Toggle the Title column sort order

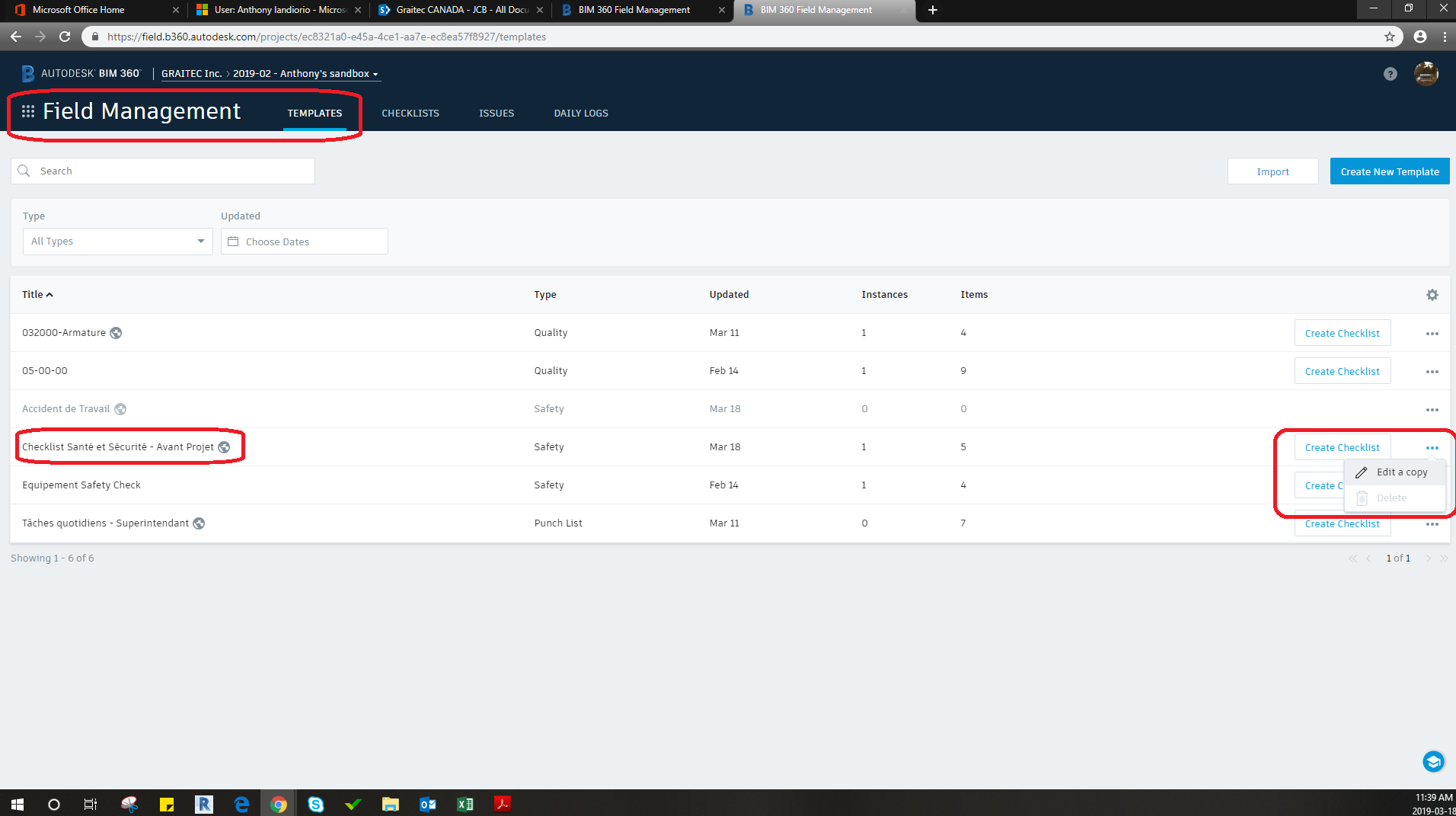pos(37,294)
